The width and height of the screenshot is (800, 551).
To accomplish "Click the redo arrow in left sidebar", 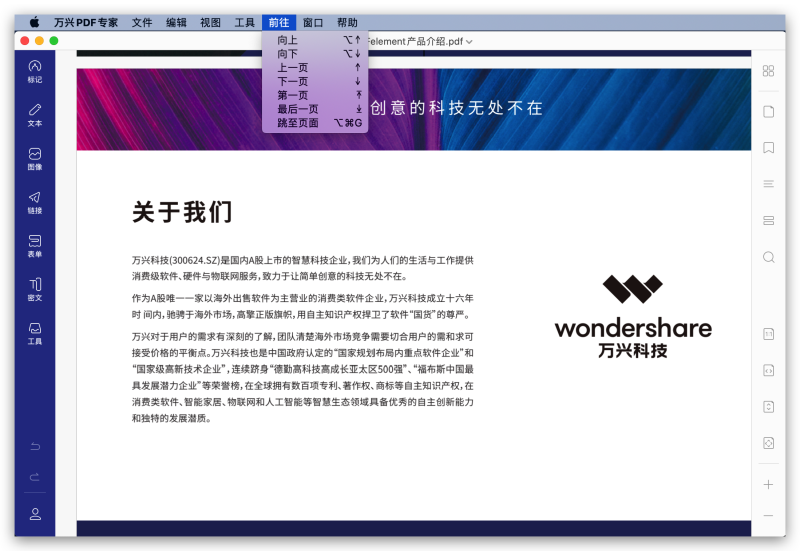I will pos(35,477).
